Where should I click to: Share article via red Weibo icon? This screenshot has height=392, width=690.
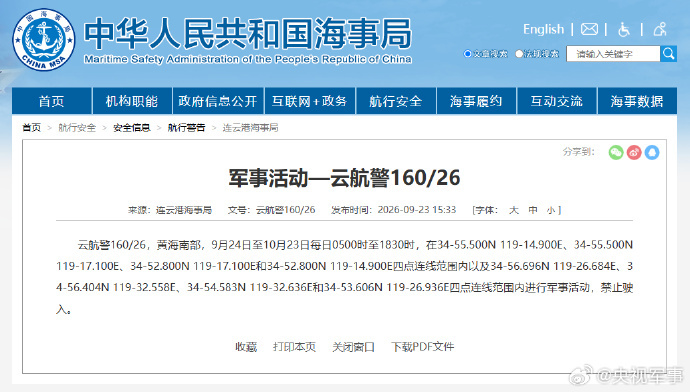point(634,153)
